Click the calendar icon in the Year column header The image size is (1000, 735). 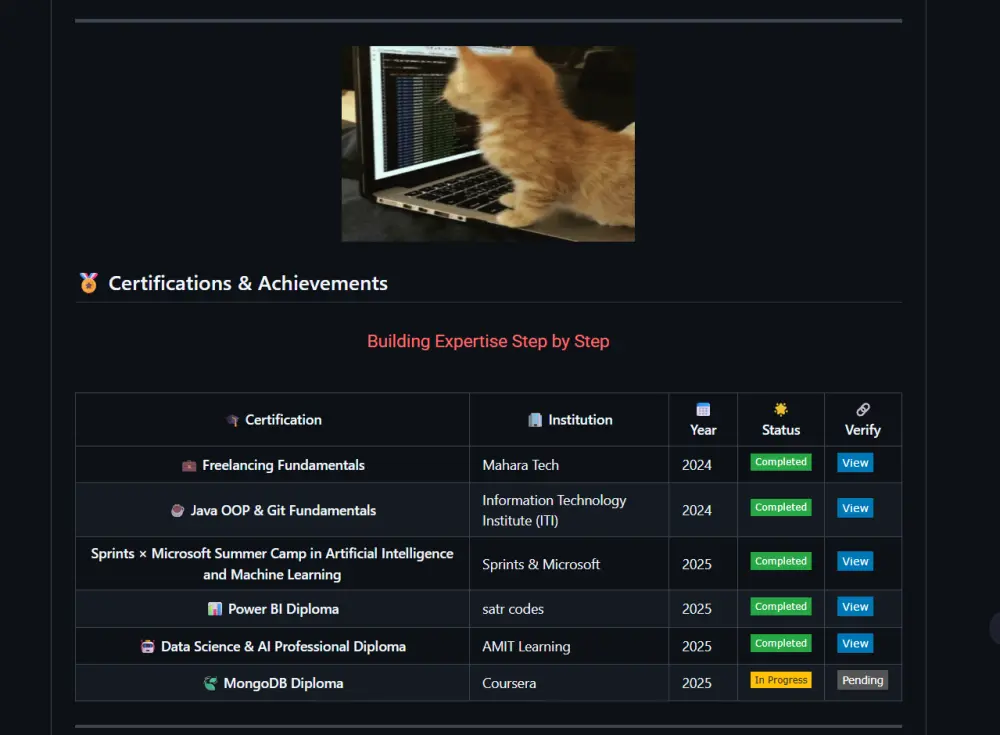(x=703, y=408)
